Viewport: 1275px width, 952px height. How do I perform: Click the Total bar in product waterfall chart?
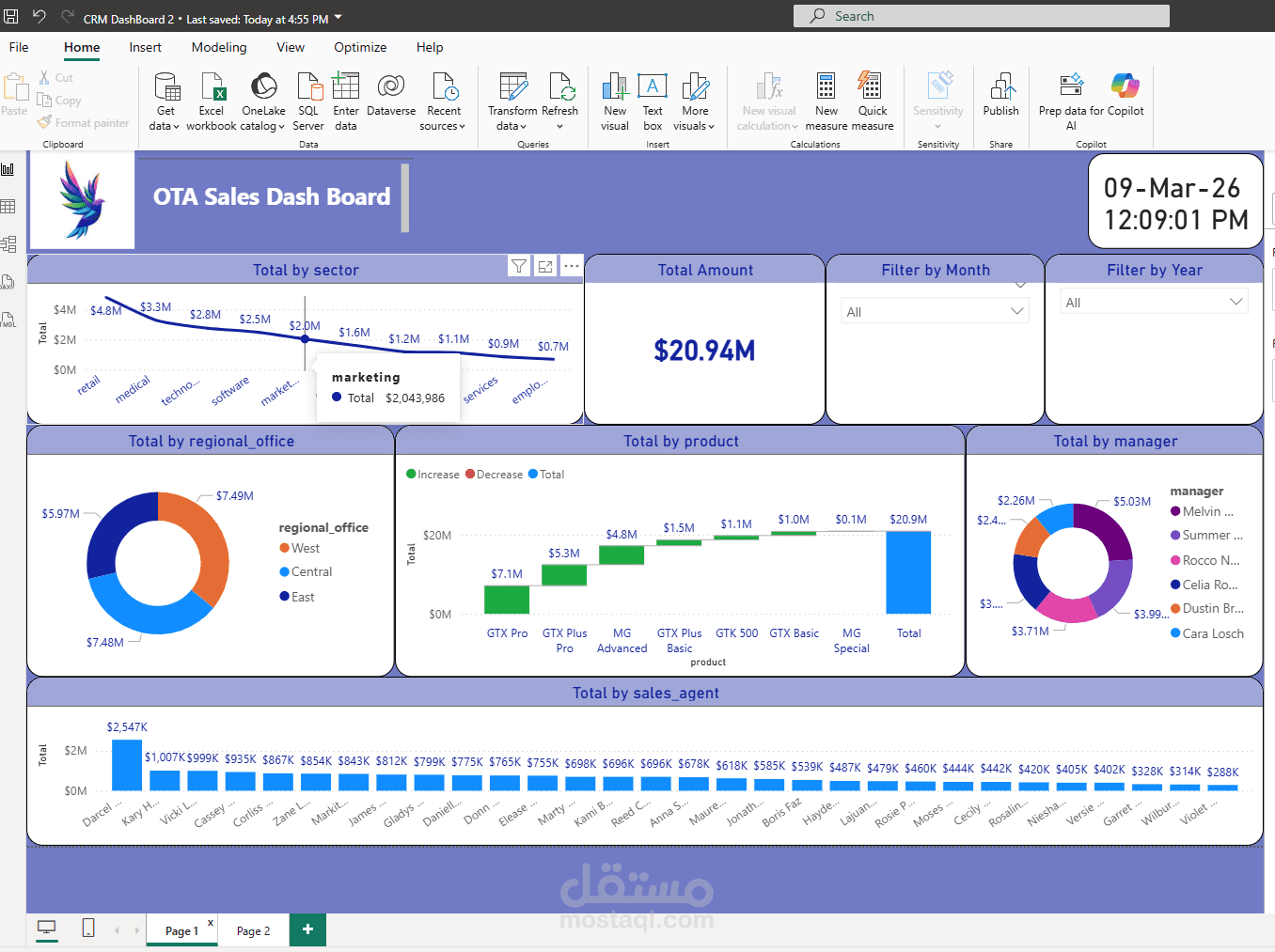(908, 572)
